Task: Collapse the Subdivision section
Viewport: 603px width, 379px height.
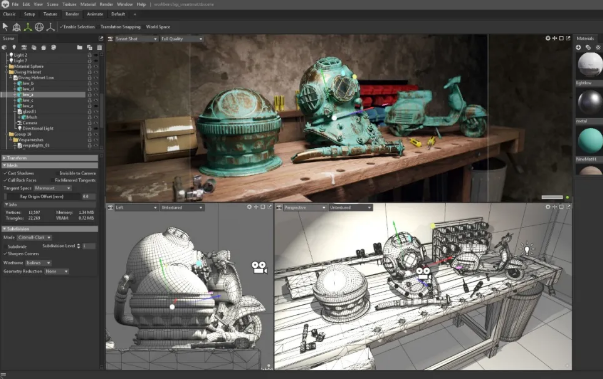Action: 50,229
